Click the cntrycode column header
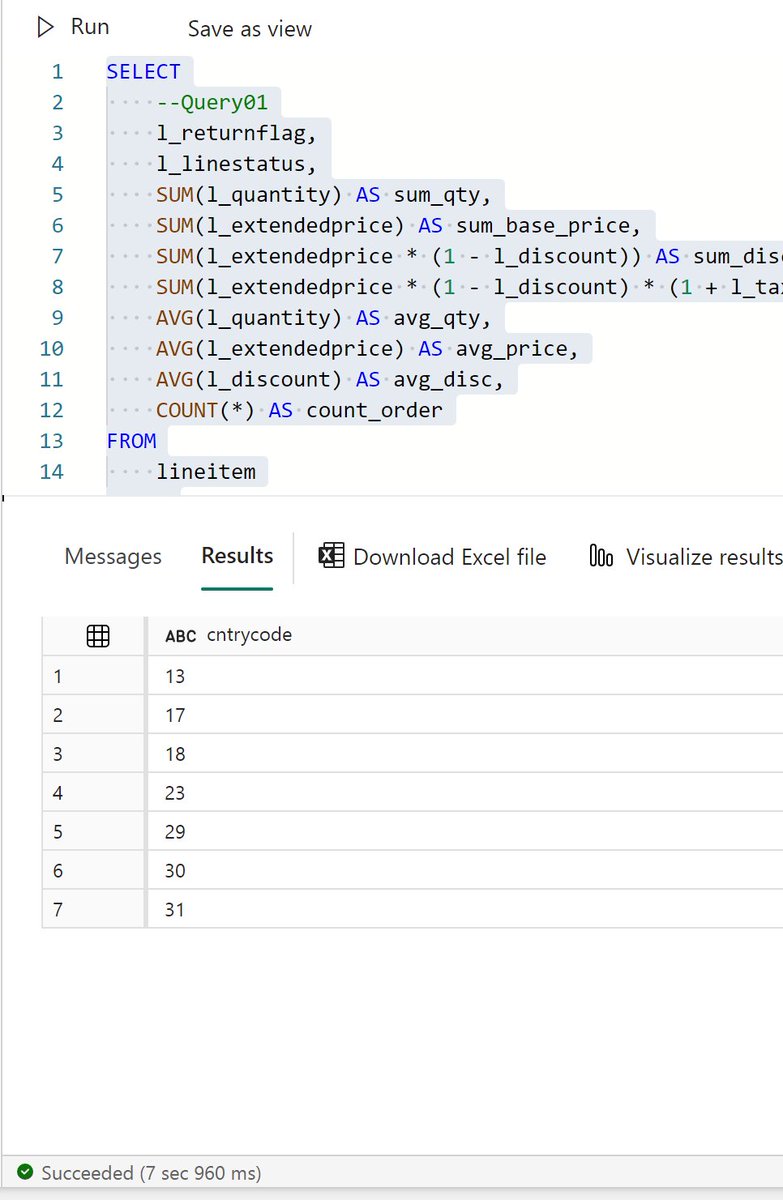Viewport: 783px width, 1200px height. (464, 635)
